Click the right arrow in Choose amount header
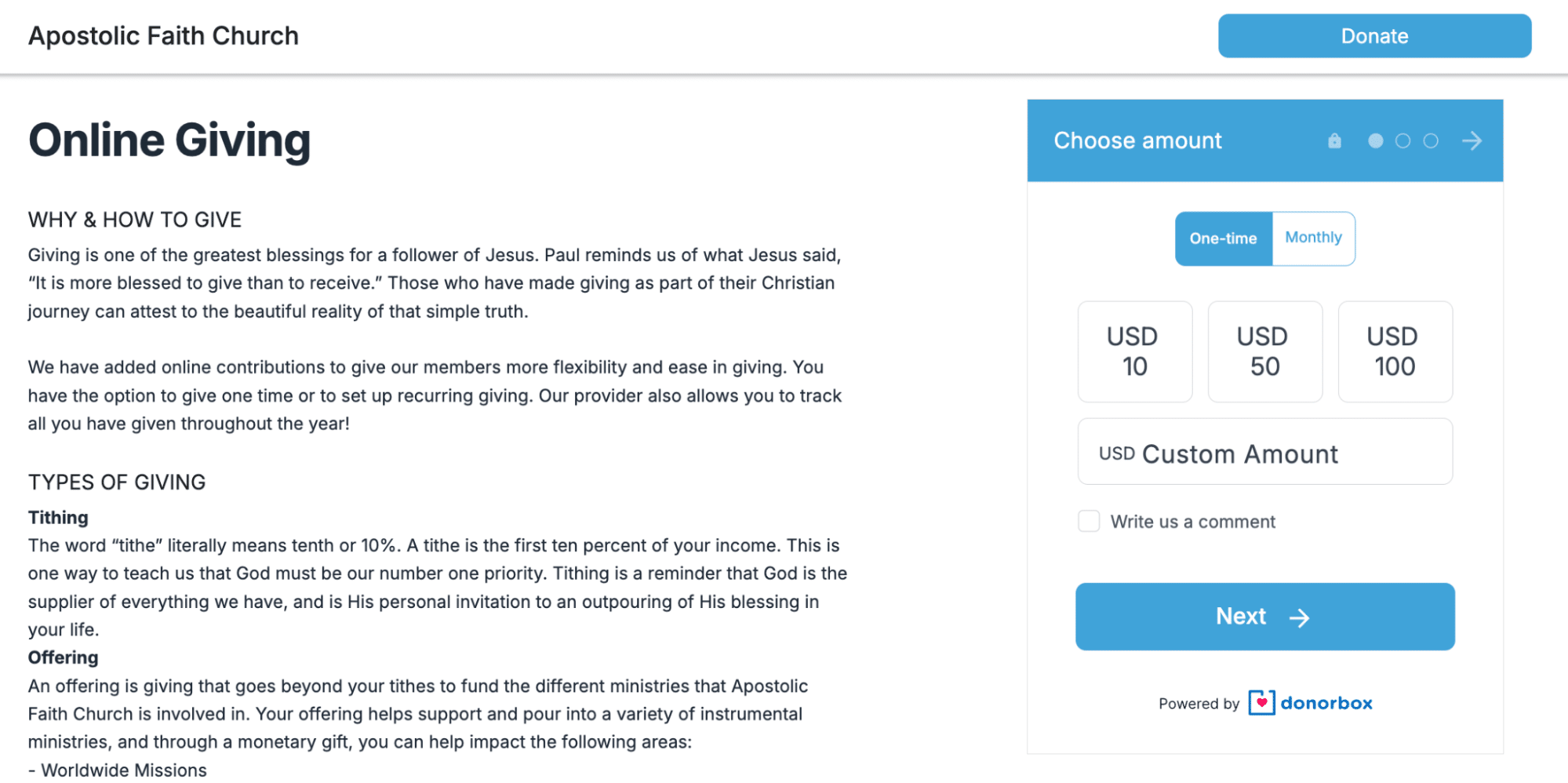Image resolution: width=1568 pixels, height=783 pixels. [x=1472, y=141]
